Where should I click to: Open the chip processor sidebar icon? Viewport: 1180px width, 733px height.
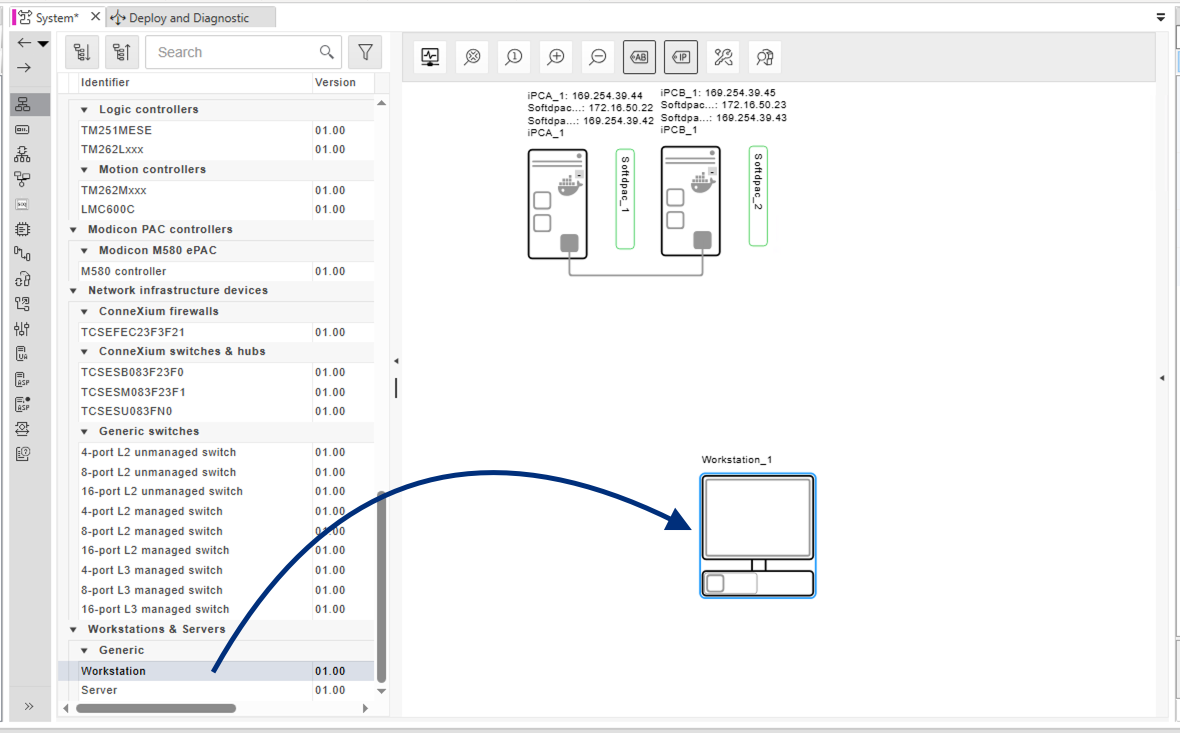23,229
